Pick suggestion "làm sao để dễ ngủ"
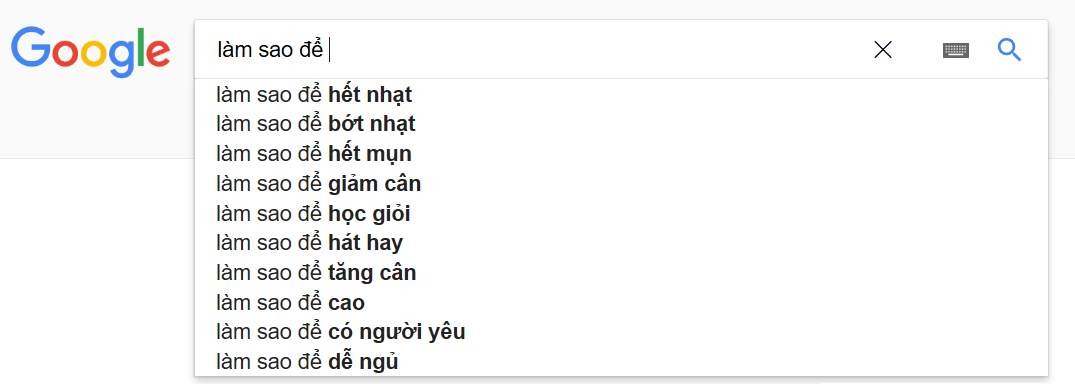Screen dimensions: 1075x384 (x=621, y=361)
